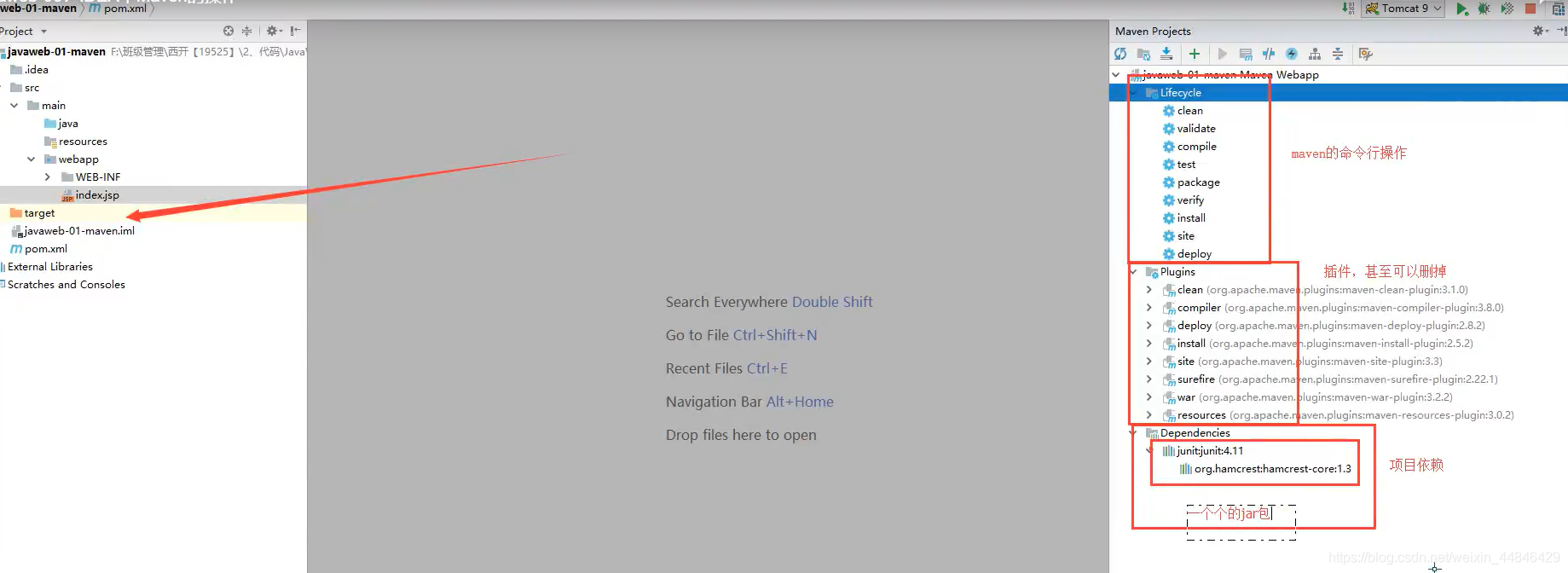1568x573 pixels.
Task: Open Tomcat 9 run configuration dropdown
Action: click(x=1404, y=9)
